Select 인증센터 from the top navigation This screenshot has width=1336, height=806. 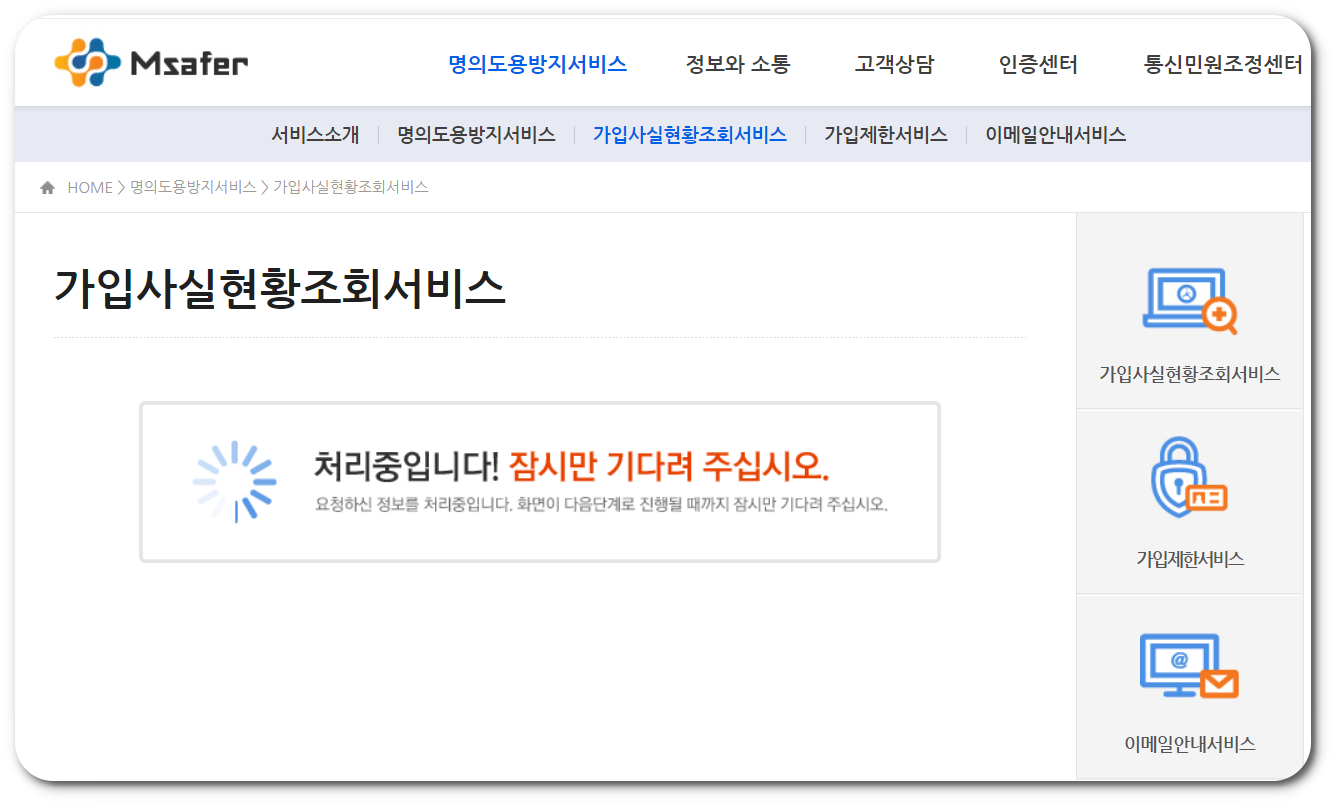pos(1040,62)
